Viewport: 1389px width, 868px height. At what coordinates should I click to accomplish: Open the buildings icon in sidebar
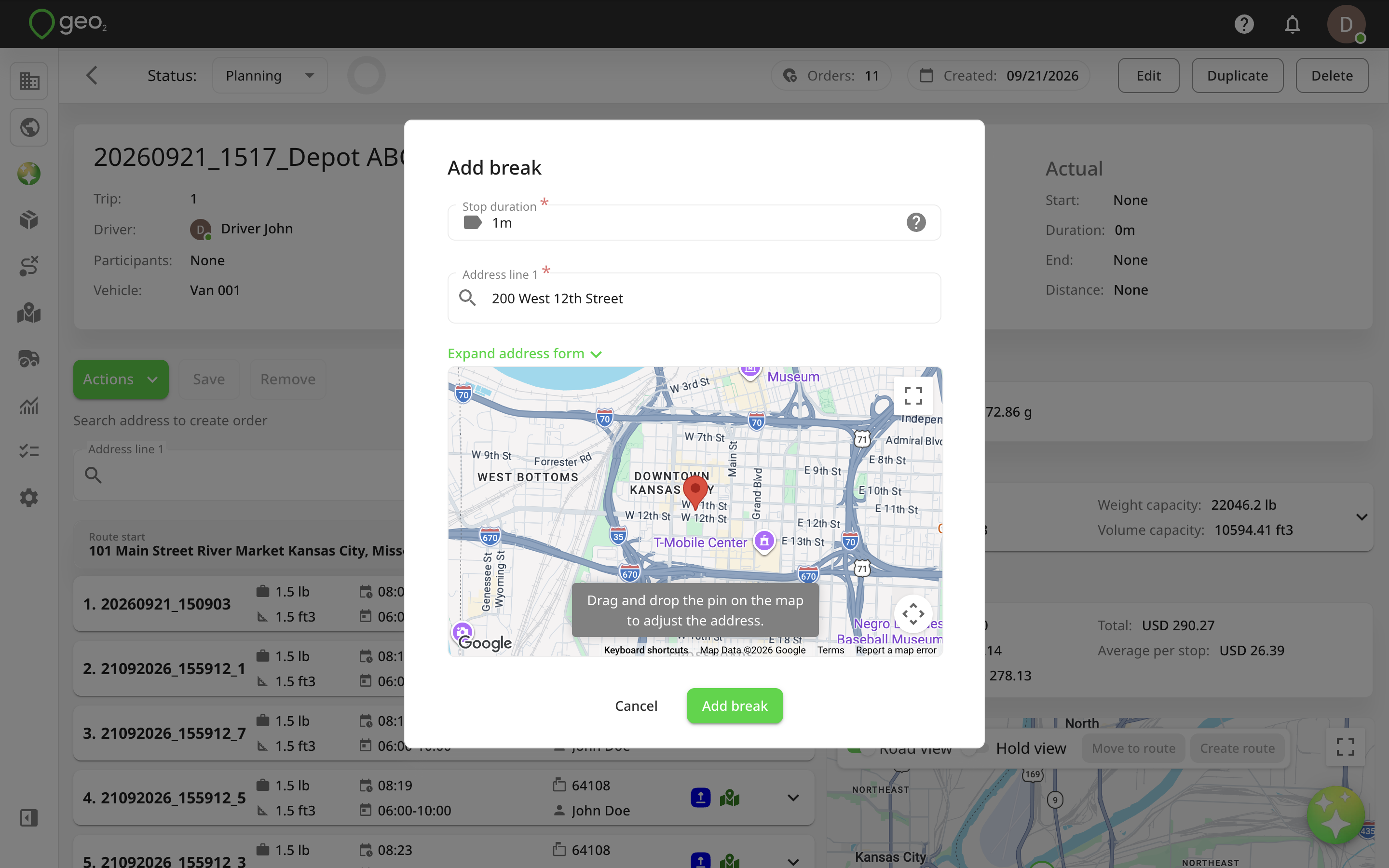[29, 81]
